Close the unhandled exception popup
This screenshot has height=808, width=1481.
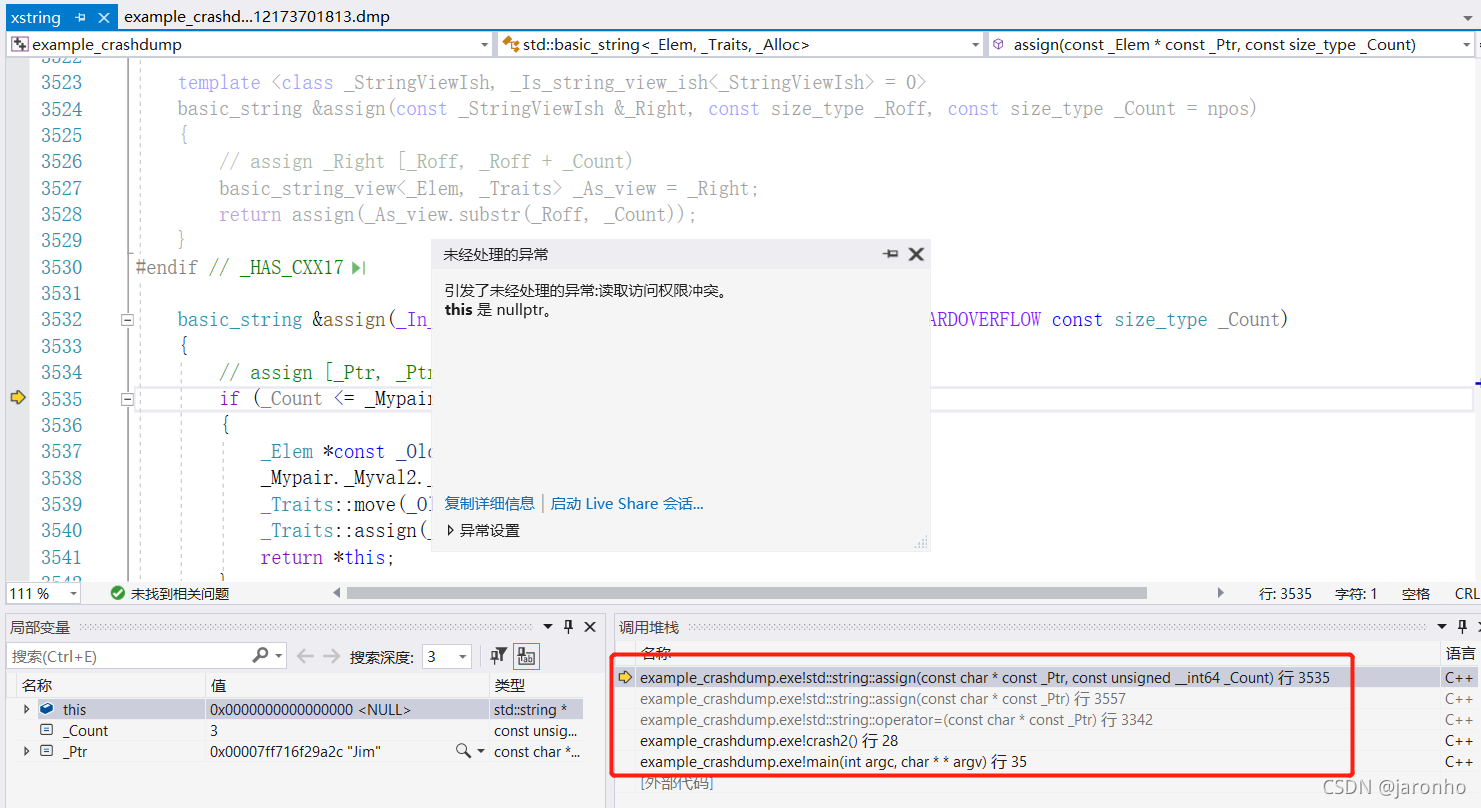click(915, 255)
